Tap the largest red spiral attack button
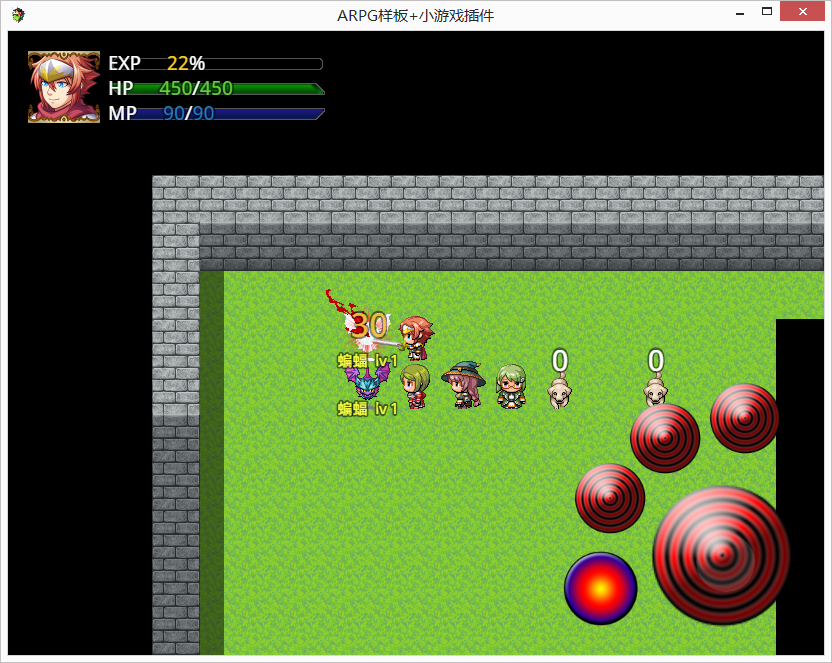 point(721,555)
